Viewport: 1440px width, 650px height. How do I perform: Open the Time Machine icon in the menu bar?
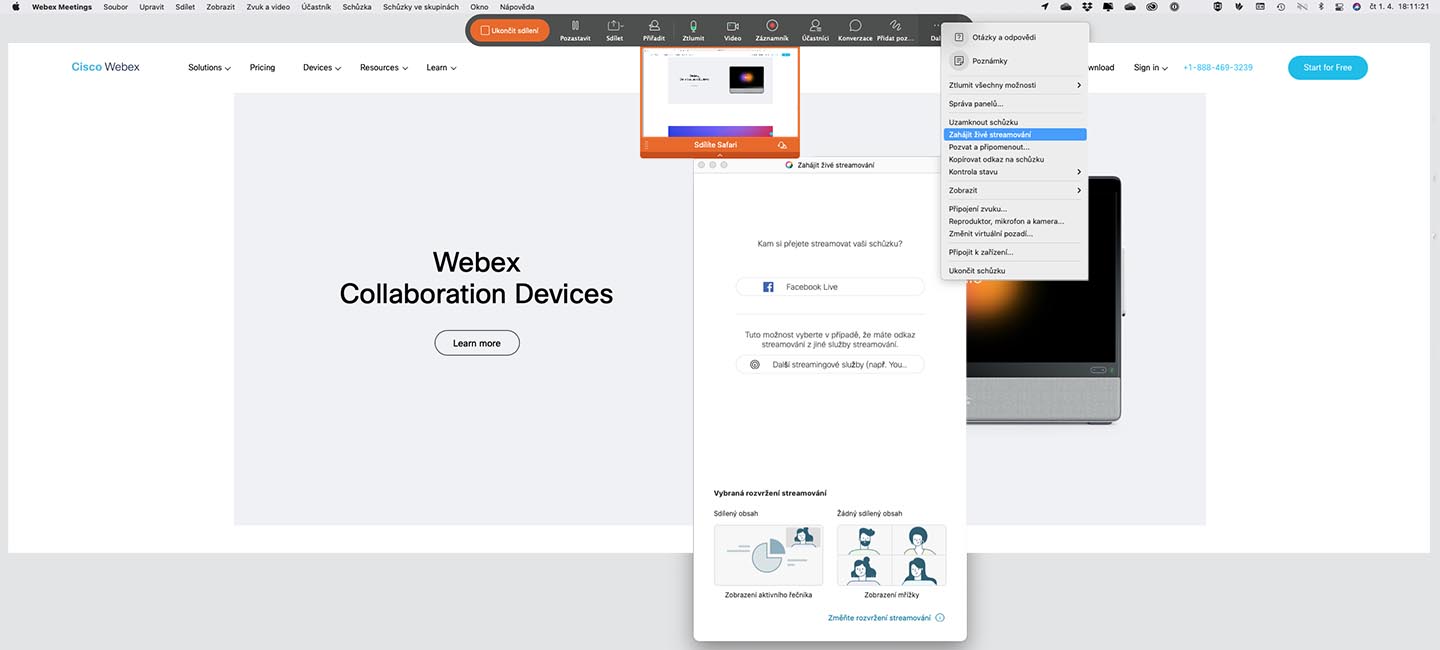[1281, 6]
